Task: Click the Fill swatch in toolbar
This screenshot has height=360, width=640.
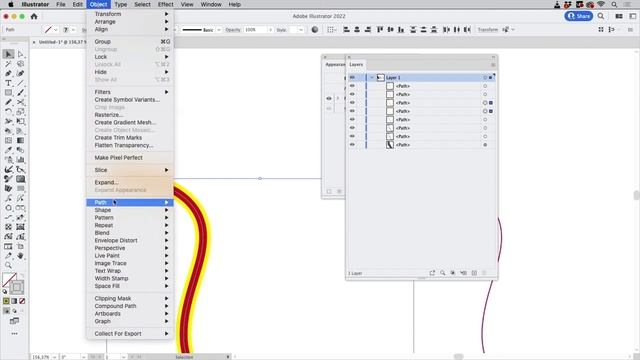Action: (8, 279)
